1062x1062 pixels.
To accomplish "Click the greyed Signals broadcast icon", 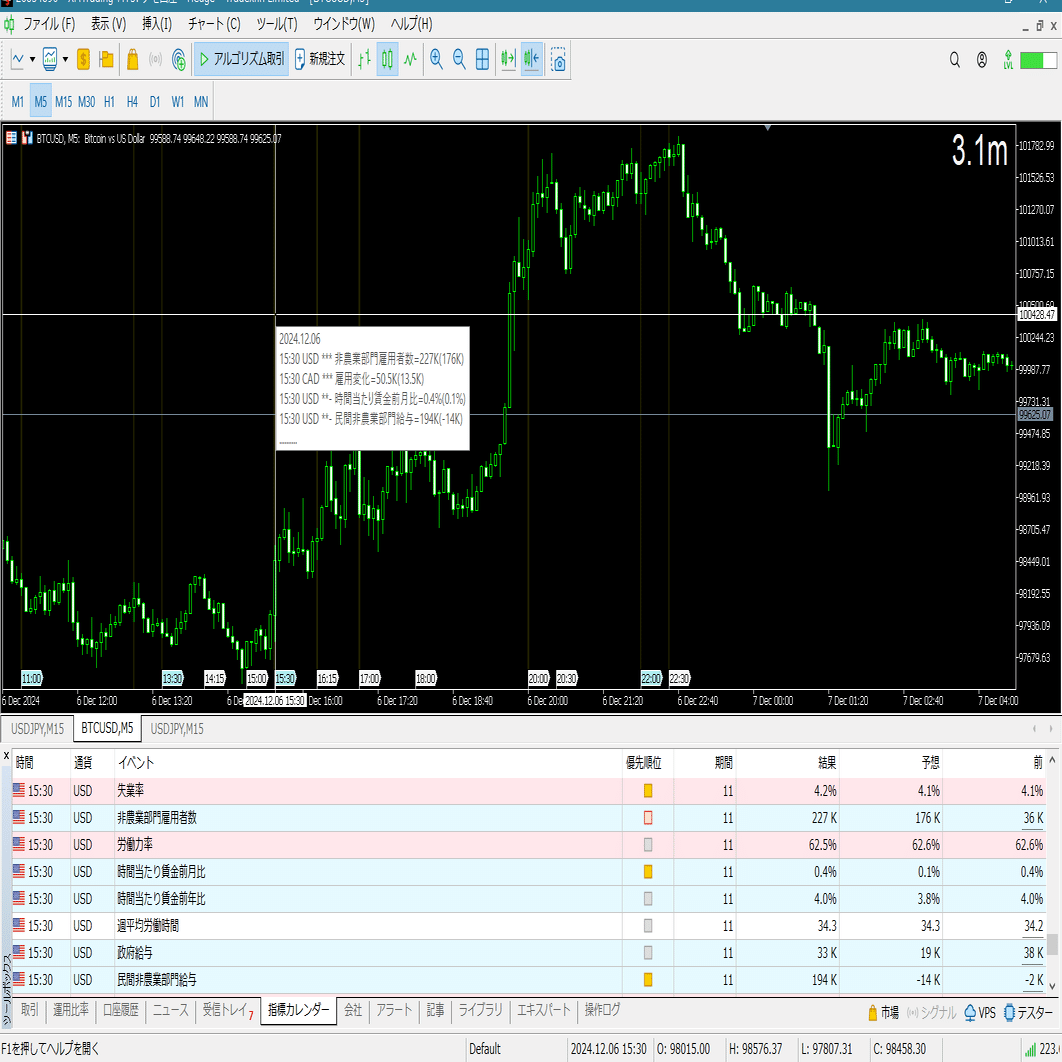I will [x=156, y=60].
